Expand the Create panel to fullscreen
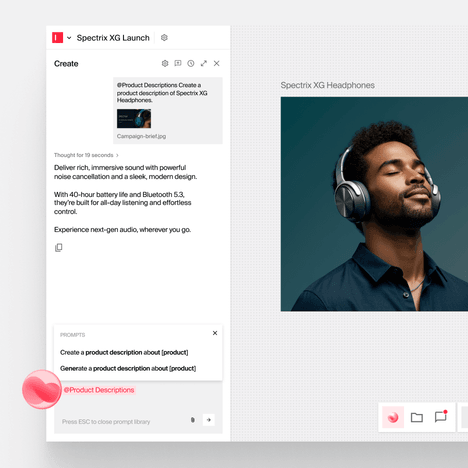The width and height of the screenshot is (468, 468). click(204, 63)
